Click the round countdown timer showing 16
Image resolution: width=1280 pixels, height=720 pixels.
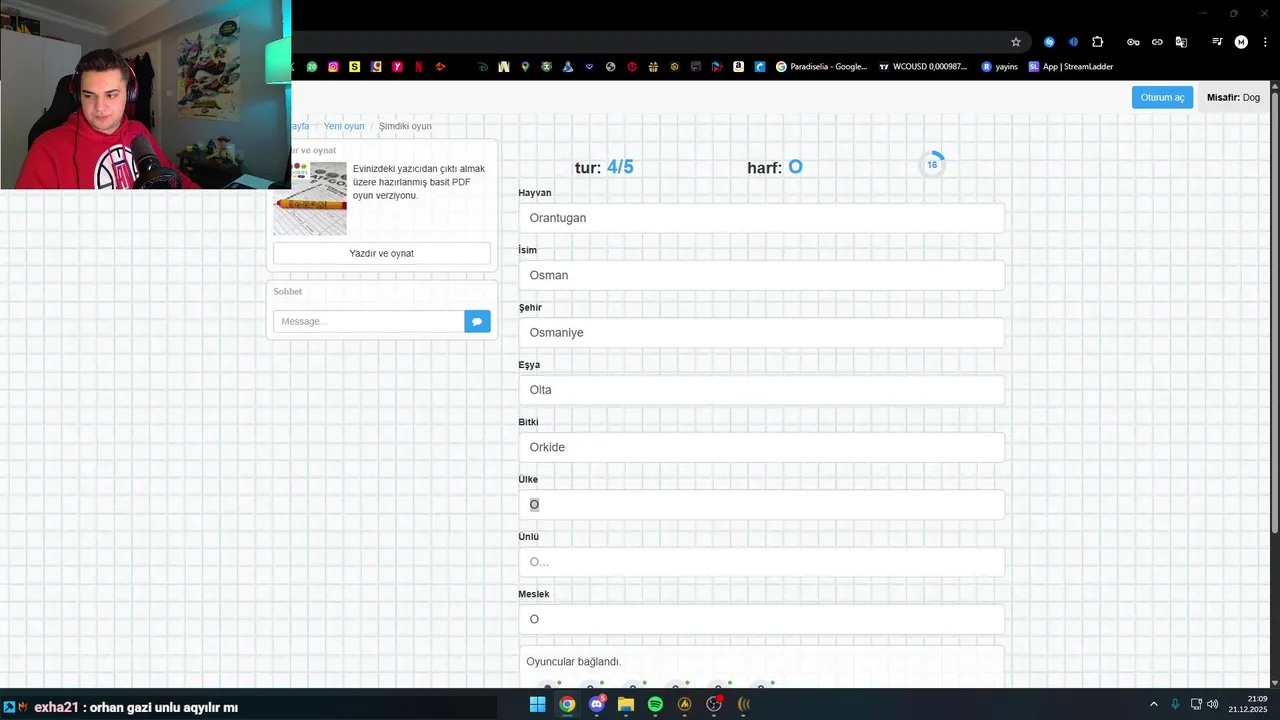tap(932, 165)
